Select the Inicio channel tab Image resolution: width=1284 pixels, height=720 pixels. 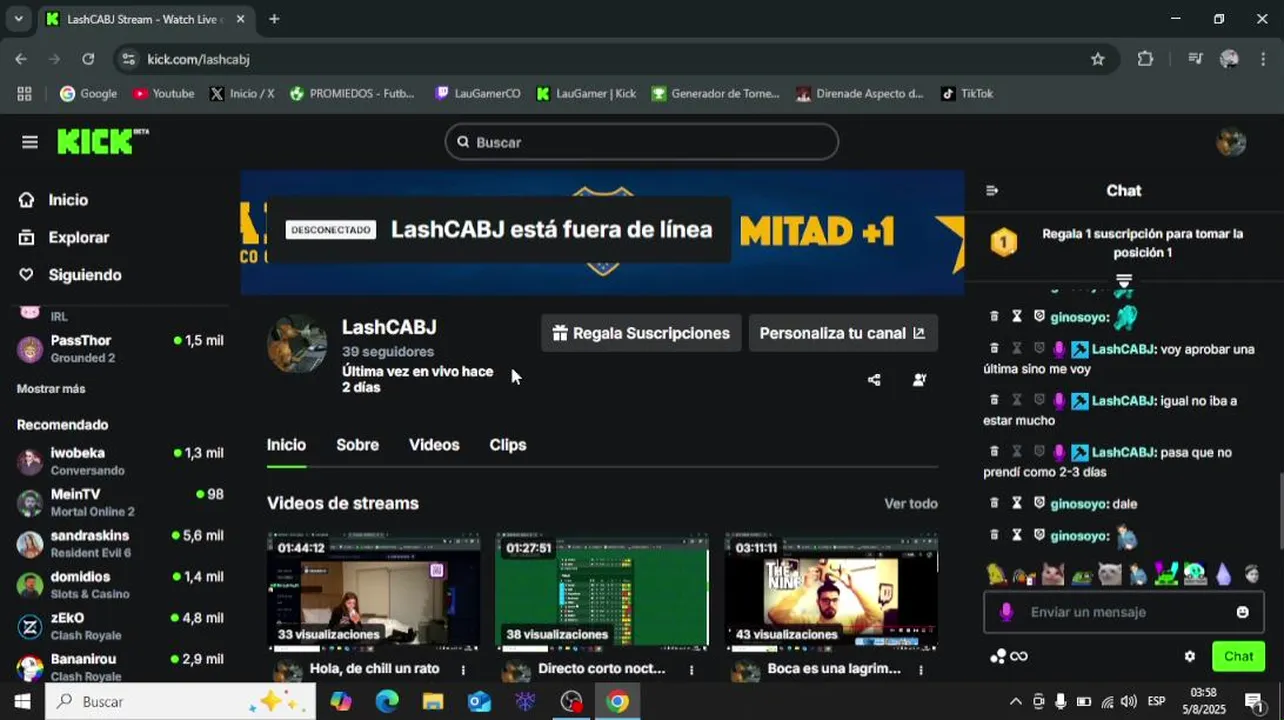coord(286,445)
